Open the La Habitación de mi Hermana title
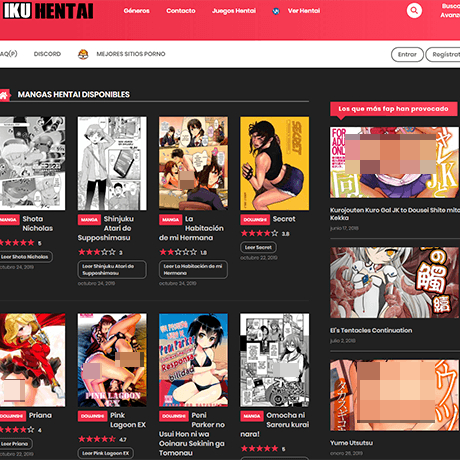This screenshot has height=460, width=460. pos(191,228)
